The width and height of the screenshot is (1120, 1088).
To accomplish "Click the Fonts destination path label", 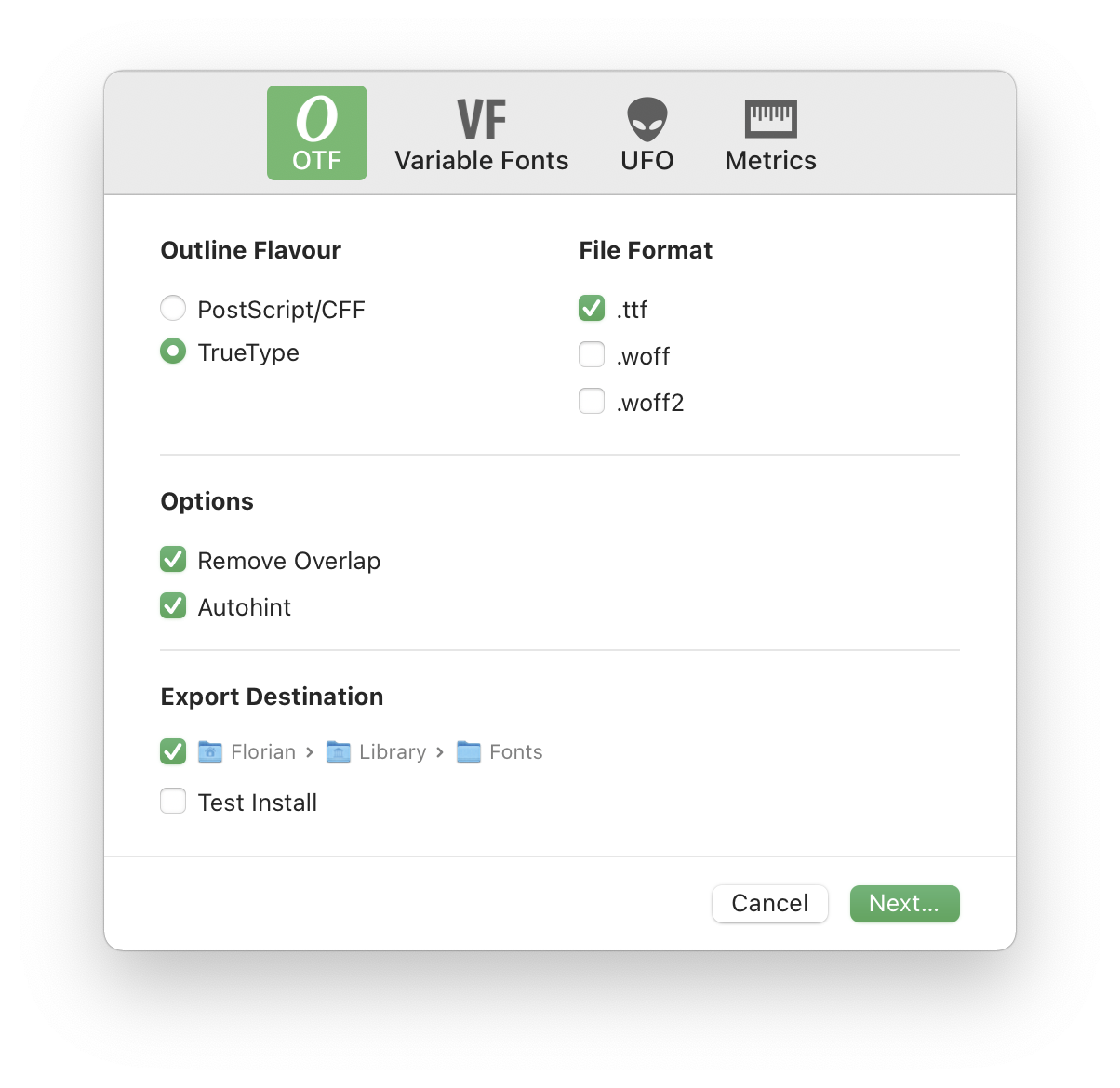I will pos(516,751).
